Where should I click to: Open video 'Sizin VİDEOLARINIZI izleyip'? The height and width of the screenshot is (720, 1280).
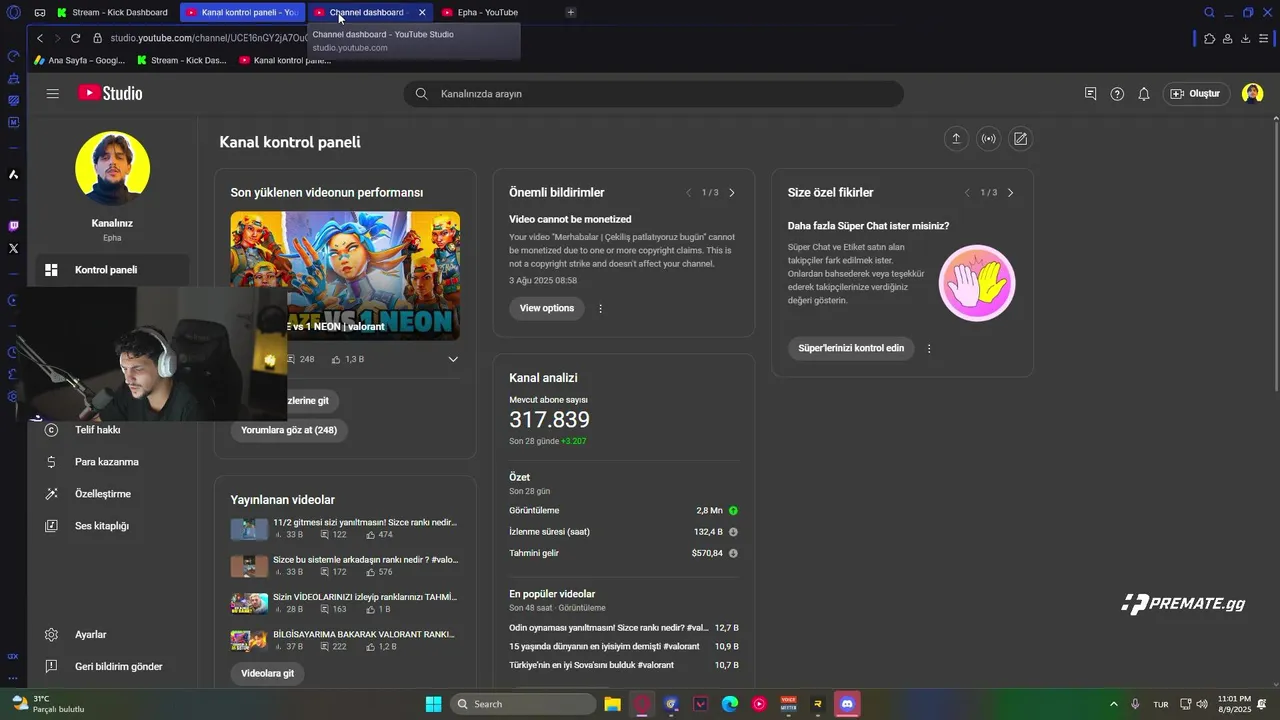365,596
